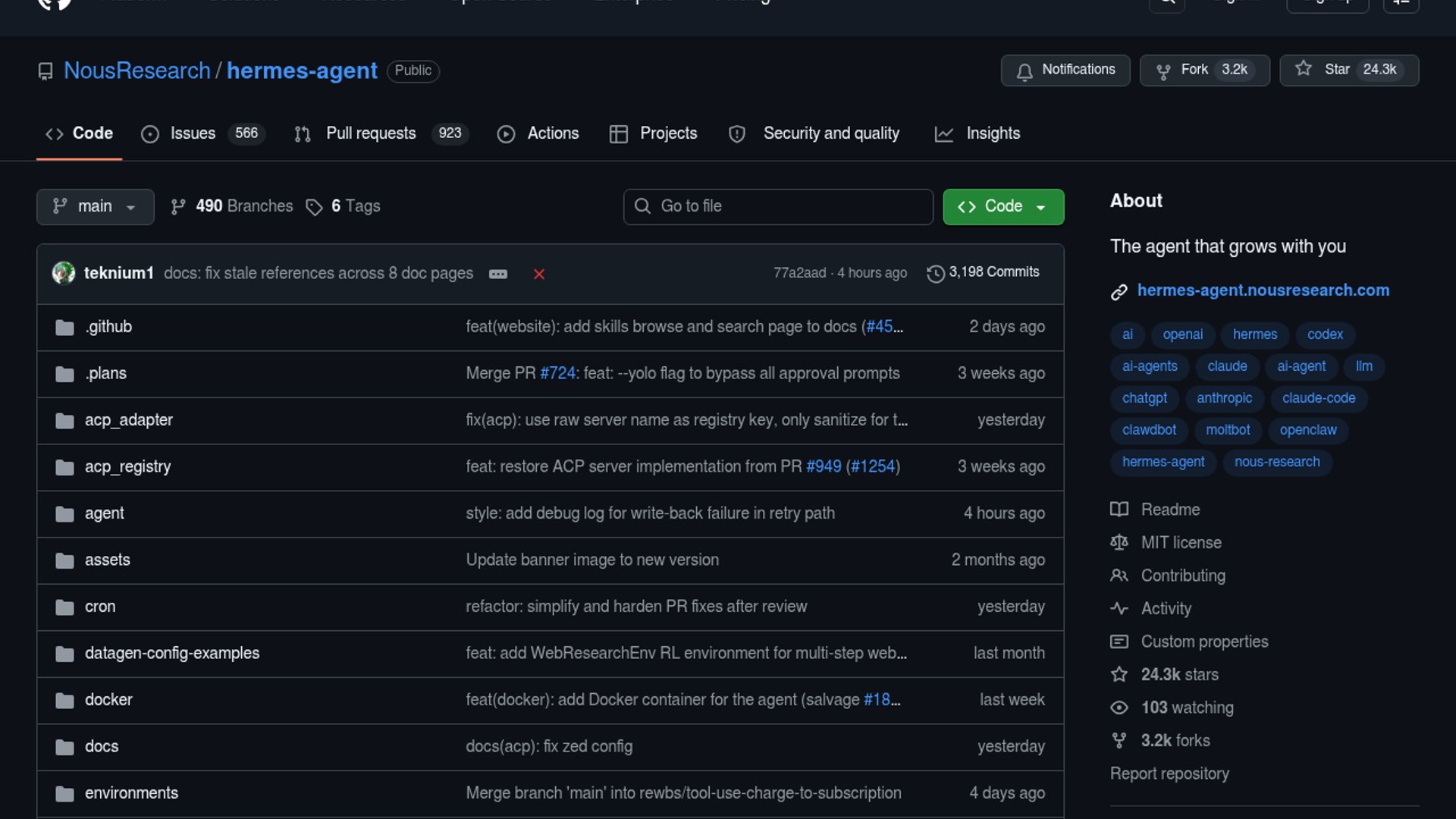
Task: View the MIT license scales icon
Action: tap(1119, 542)
